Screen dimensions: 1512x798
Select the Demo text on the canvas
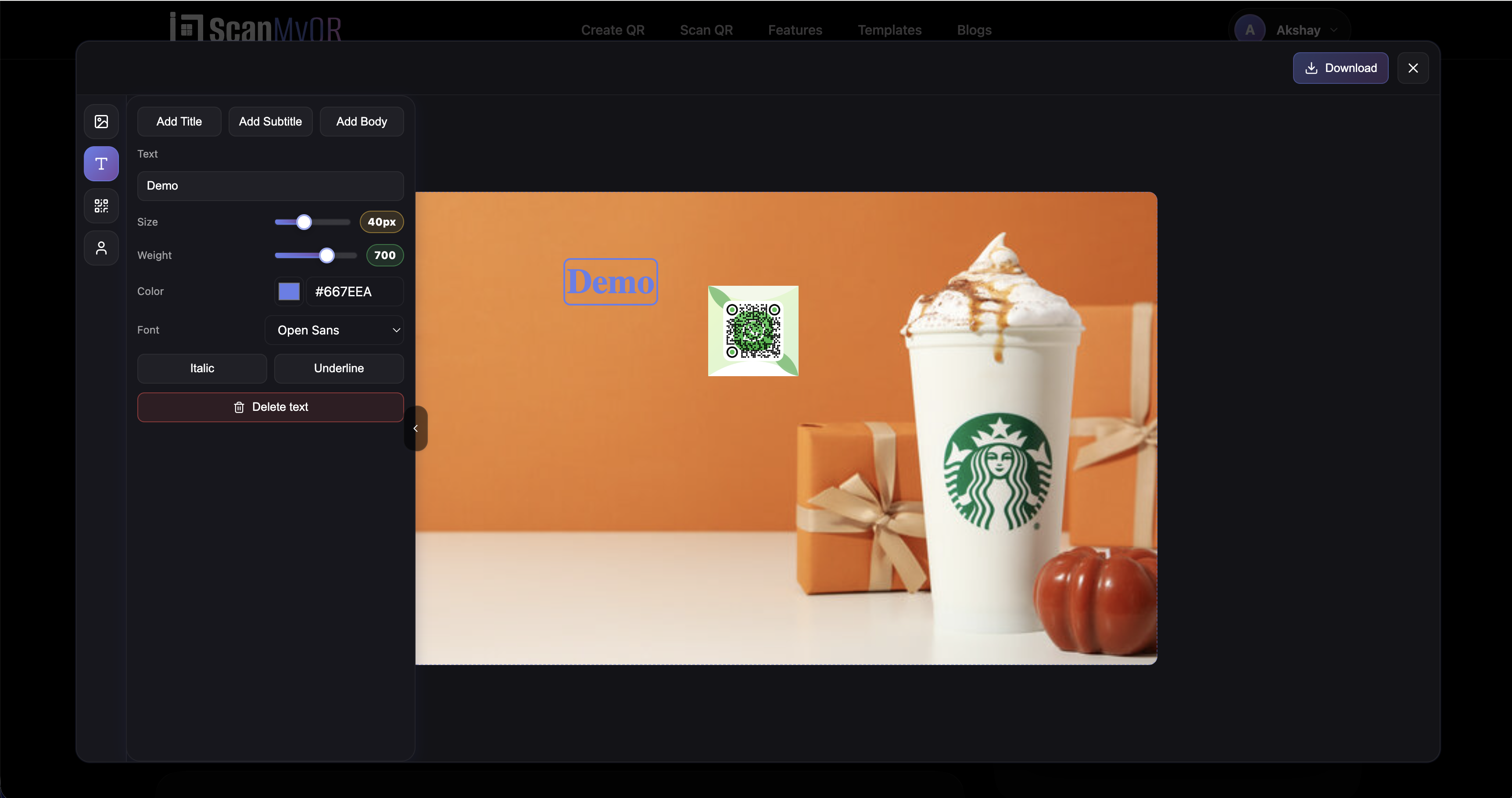(x=610, y=282)
